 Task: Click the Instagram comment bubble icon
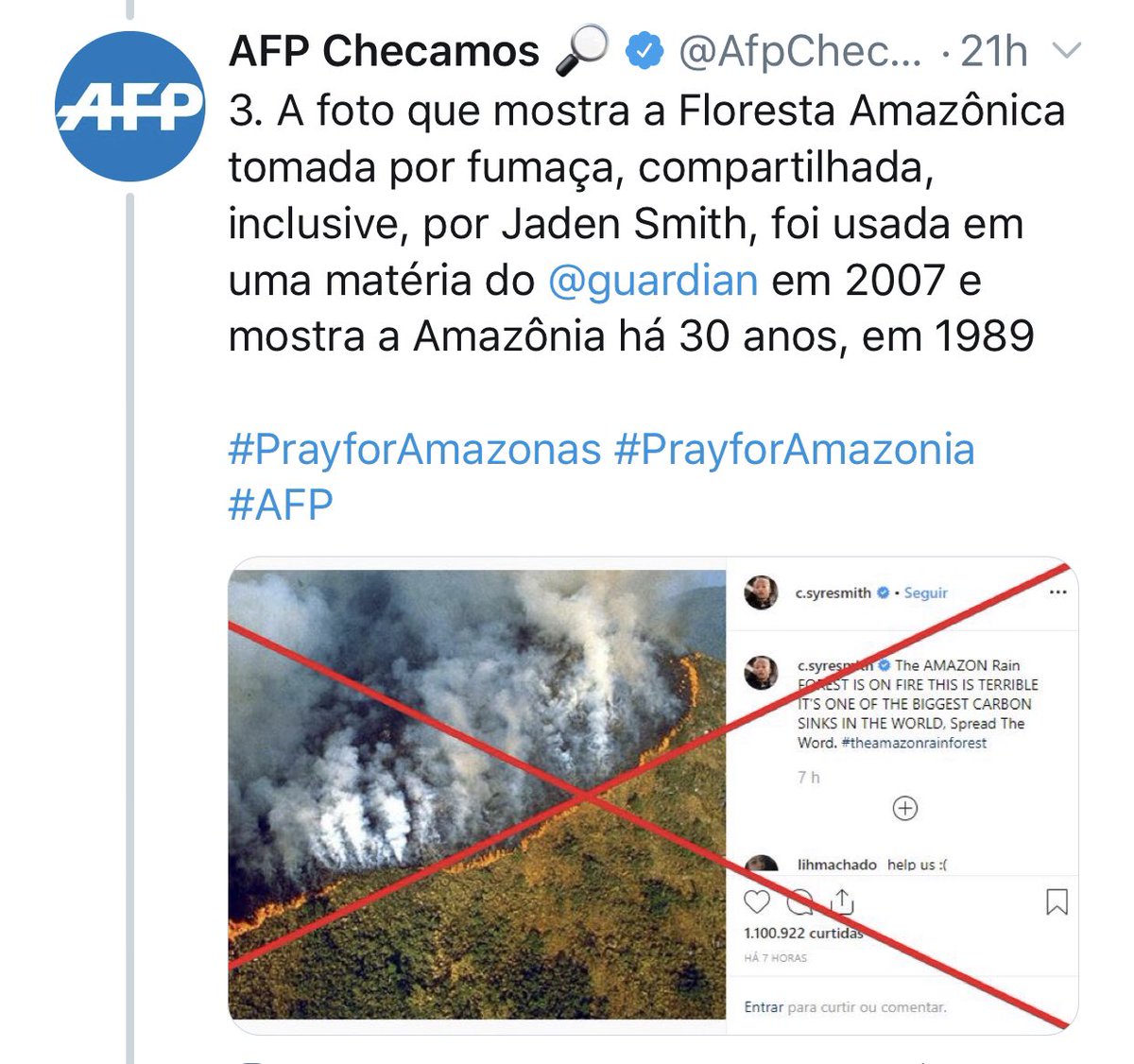point(800,902)
